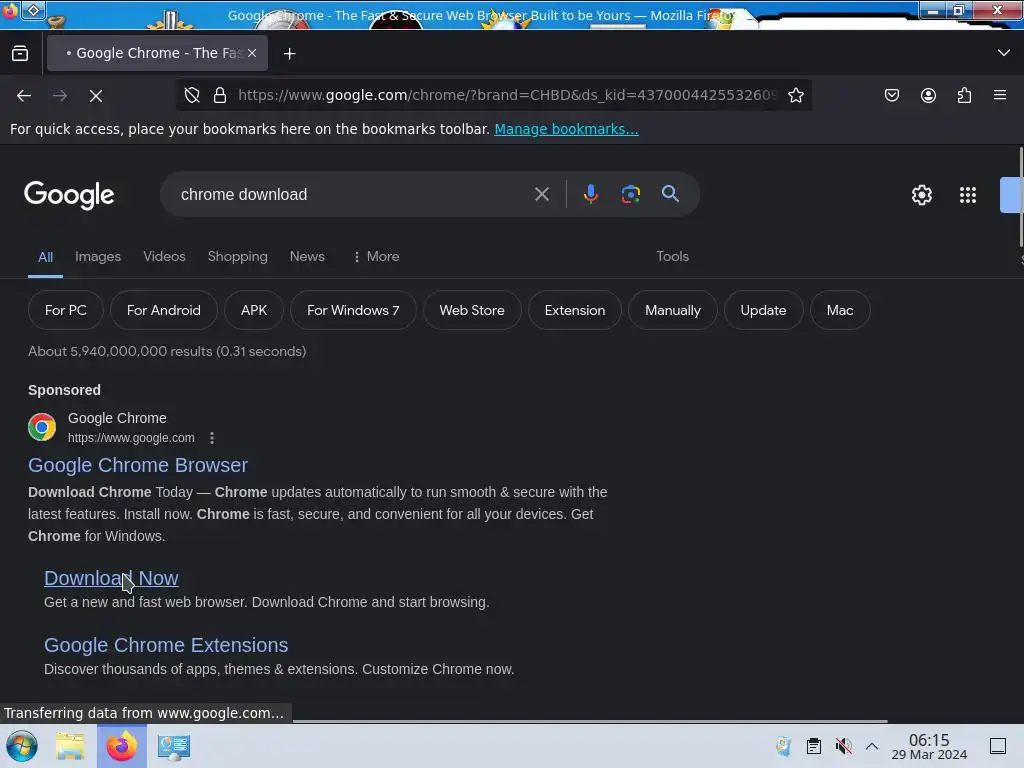This screenshot has width=1024, height=768.
Task: Open extensions puzzle icon
Action: click(964, 95)
